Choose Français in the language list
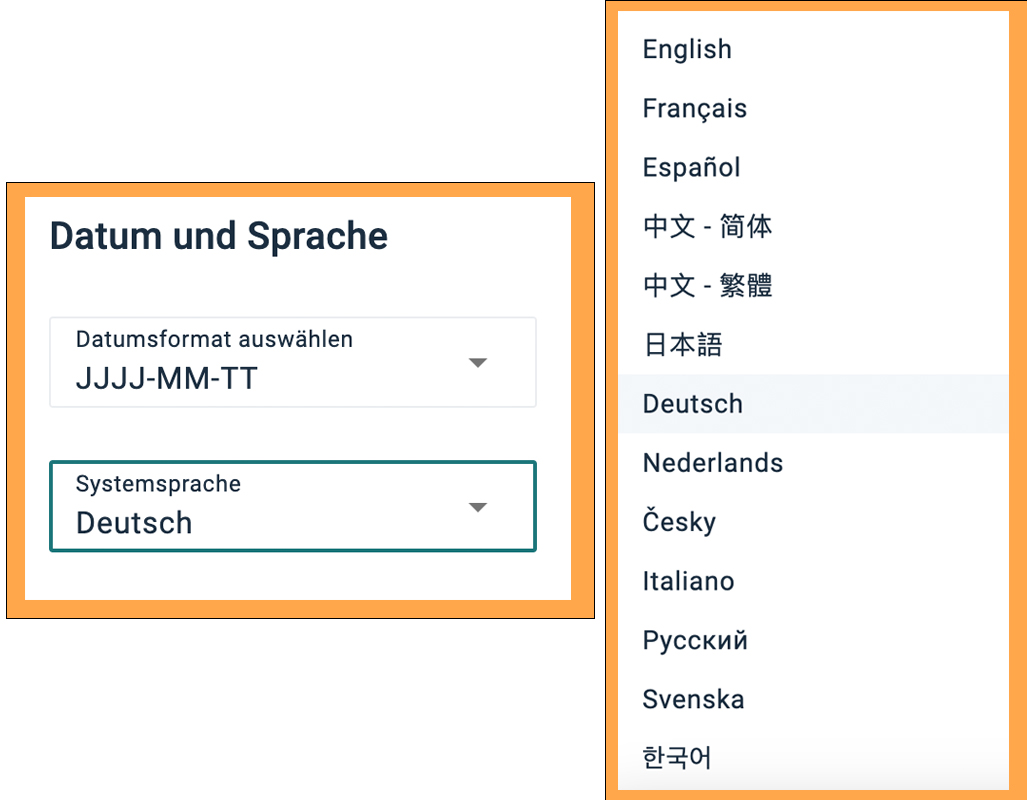The image size is (1027, 800). tap(694, 108)
